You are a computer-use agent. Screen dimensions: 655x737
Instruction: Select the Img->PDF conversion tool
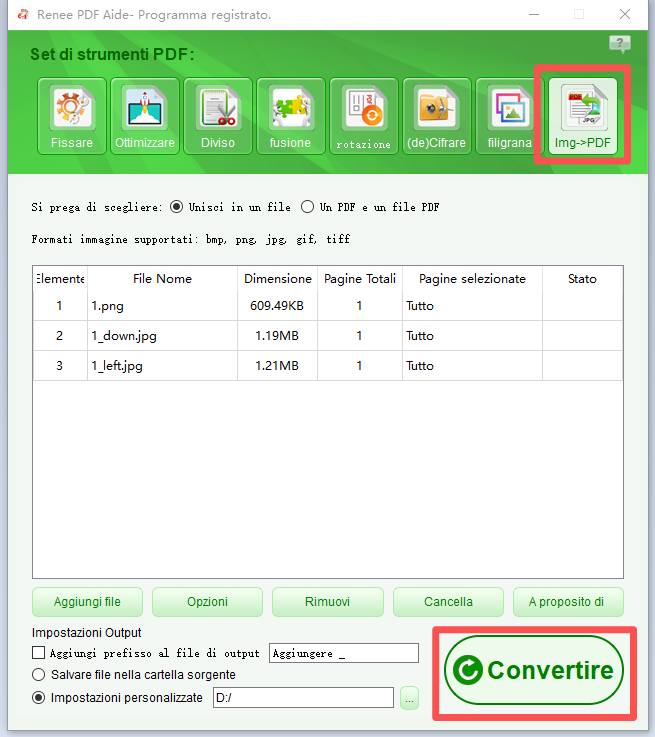tap(583, 115)
